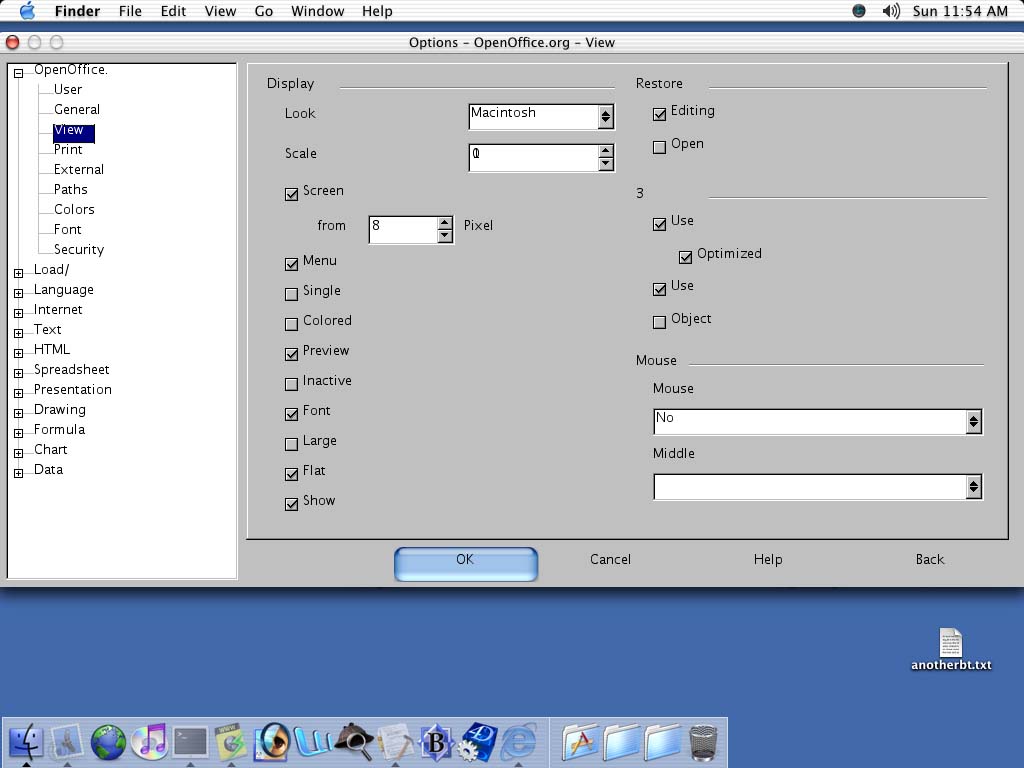Click the Cancel button

coord(610,560)
